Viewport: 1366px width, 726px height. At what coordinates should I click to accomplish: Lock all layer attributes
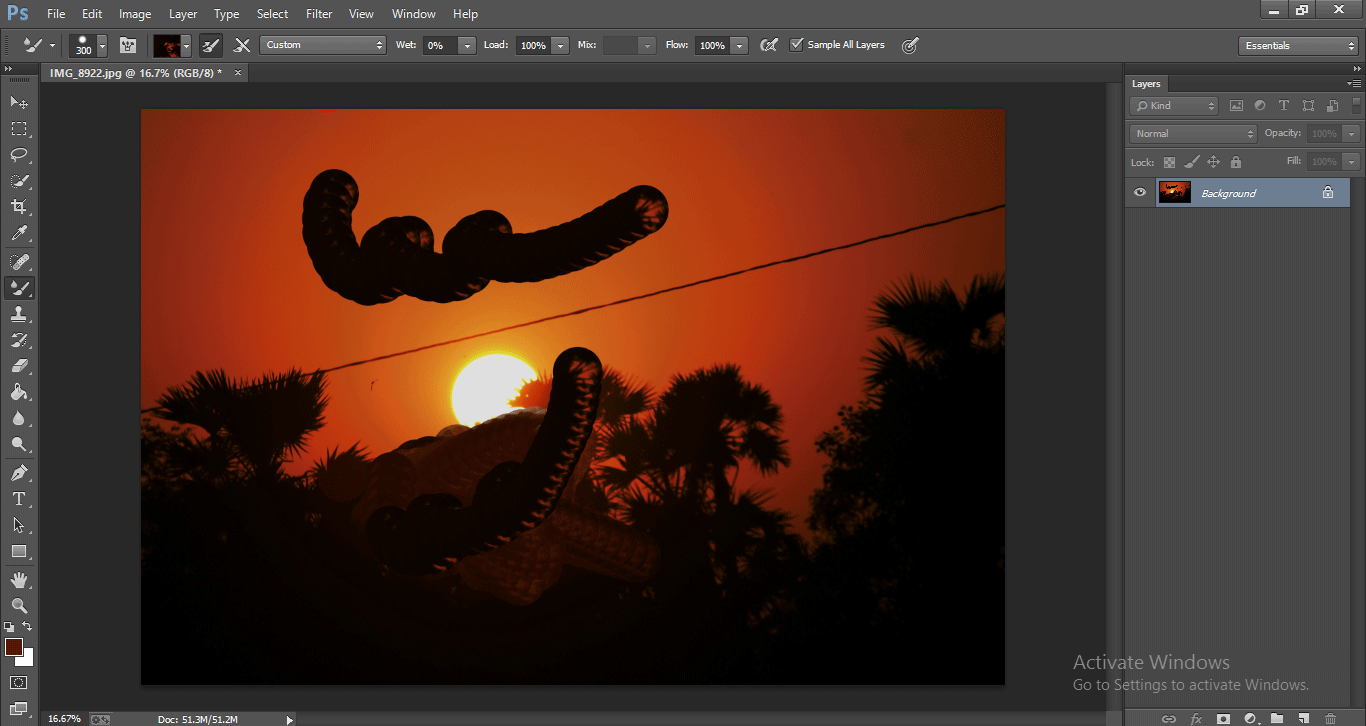coord(1235,162)
